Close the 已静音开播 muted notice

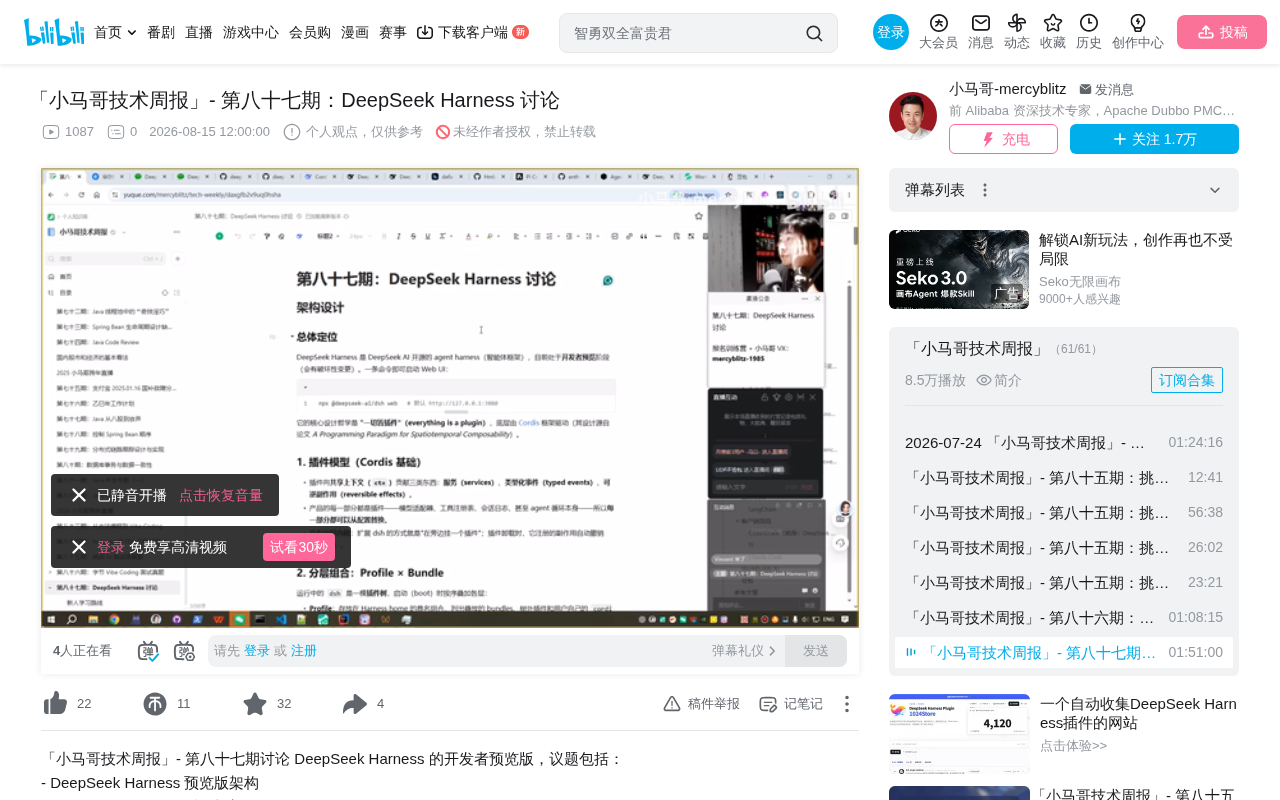click(79, 495)
